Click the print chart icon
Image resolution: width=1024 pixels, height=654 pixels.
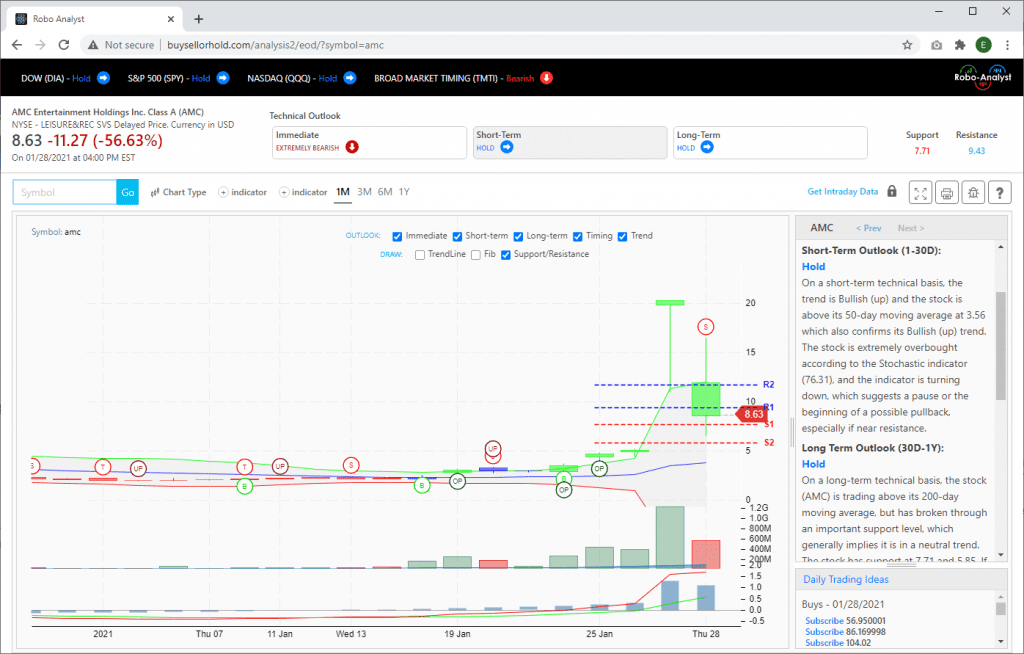coord(946,193)
